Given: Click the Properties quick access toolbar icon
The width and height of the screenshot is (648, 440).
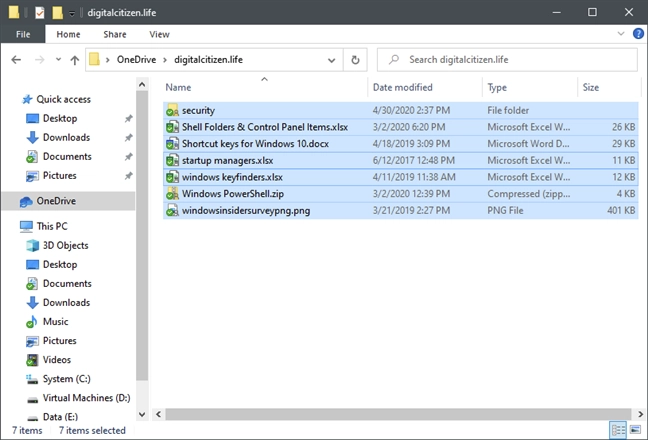Looking at the screenshot, I should pyautogui.click(x=40, y=13).
